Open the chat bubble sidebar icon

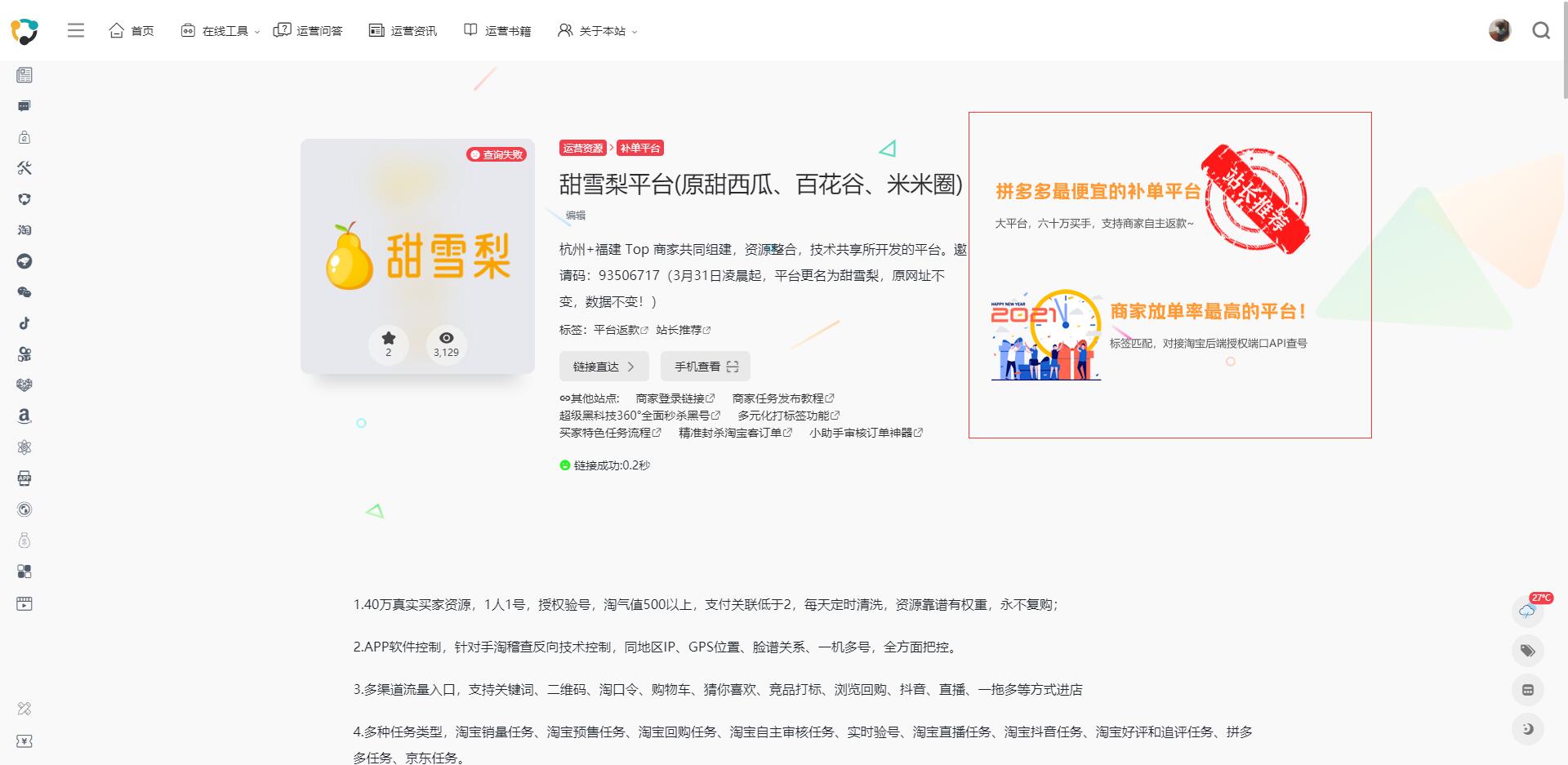[x=24, y=106]
